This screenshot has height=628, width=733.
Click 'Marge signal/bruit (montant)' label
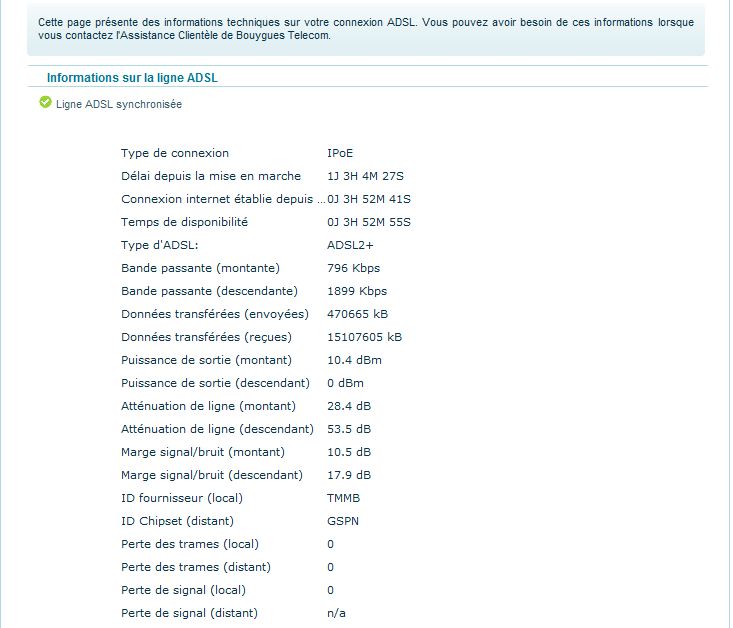point(203,452)
